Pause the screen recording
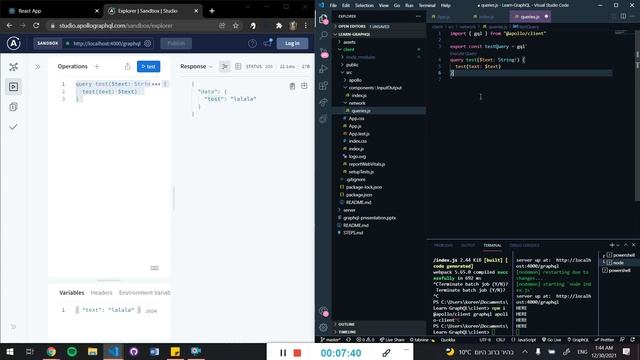 point(283,353)
